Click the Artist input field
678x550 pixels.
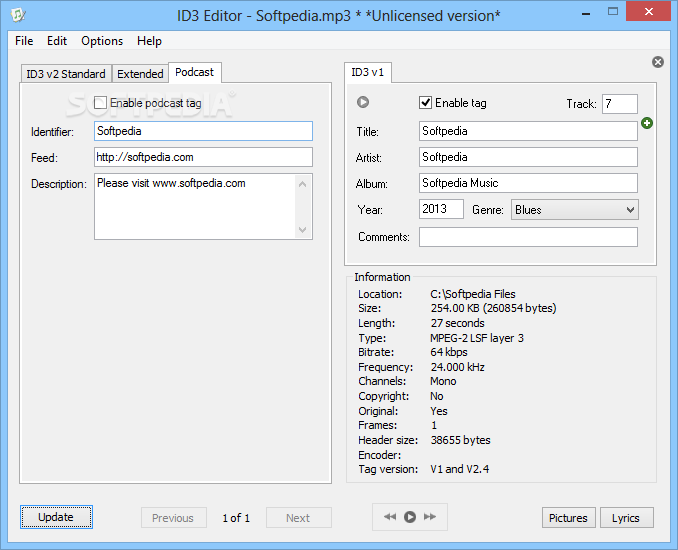pyautogui.click(x=528, y=157)
